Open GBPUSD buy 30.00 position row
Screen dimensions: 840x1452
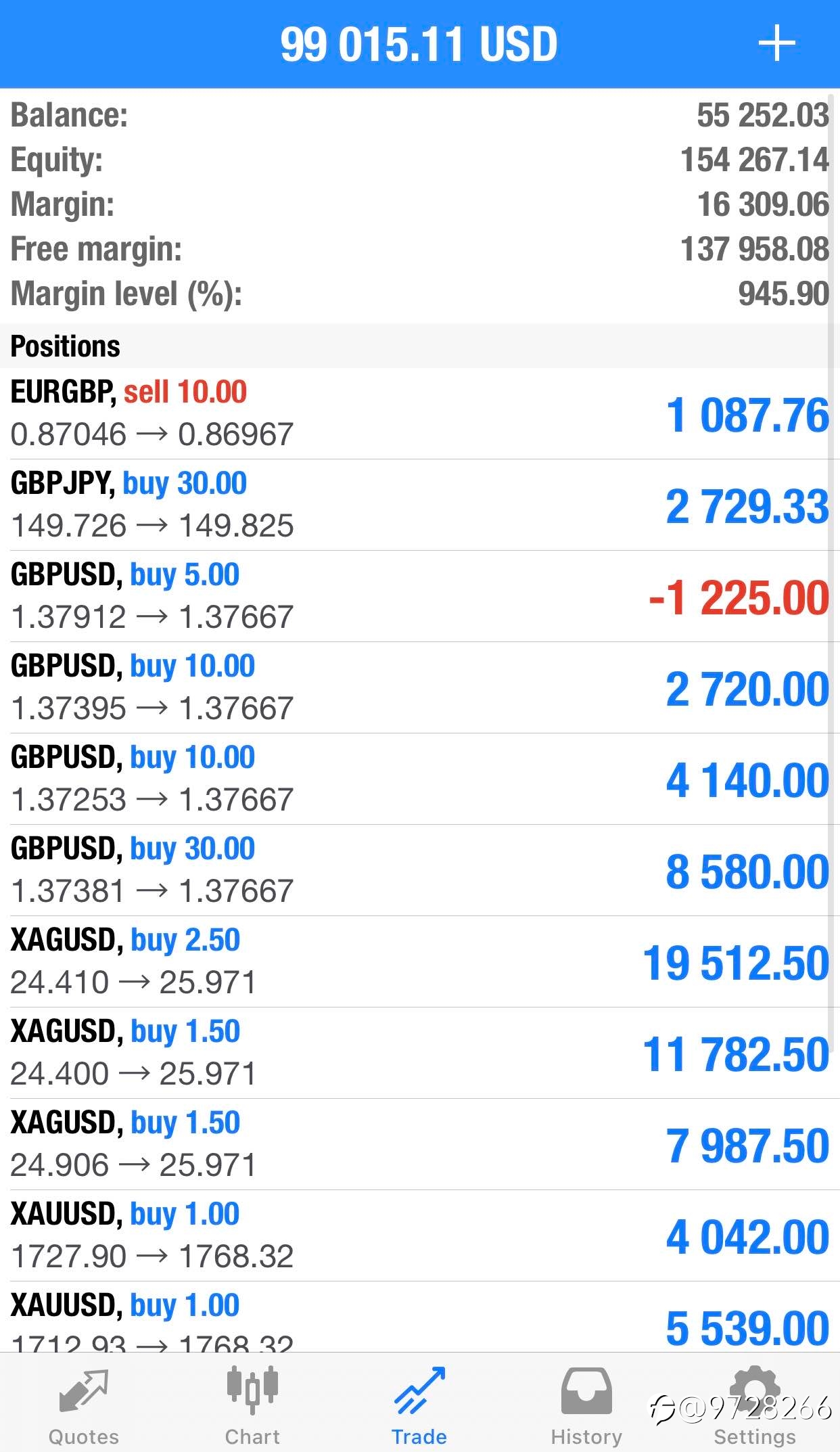tap(420, 870)
